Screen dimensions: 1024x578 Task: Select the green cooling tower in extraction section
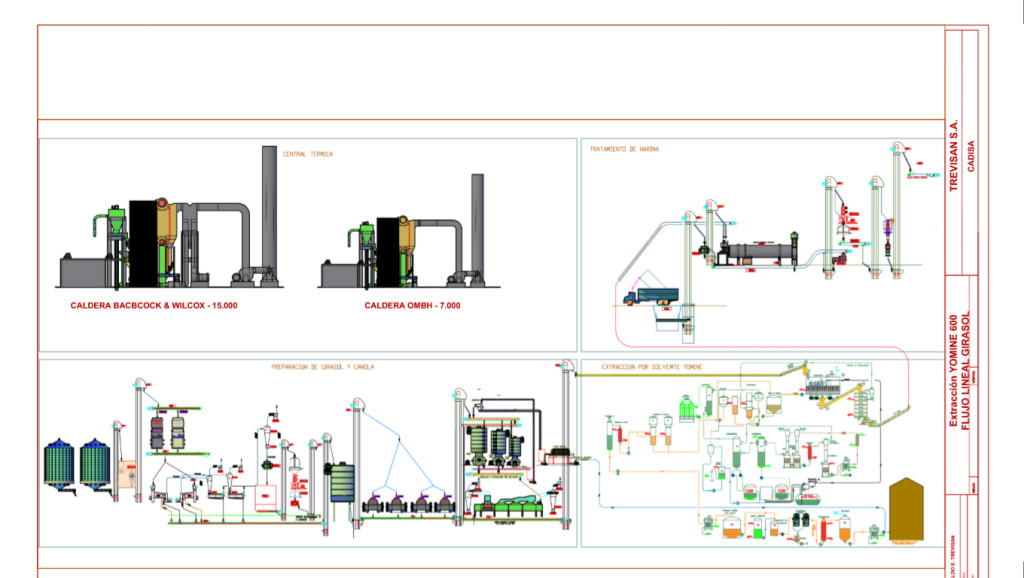coord(686,409)
